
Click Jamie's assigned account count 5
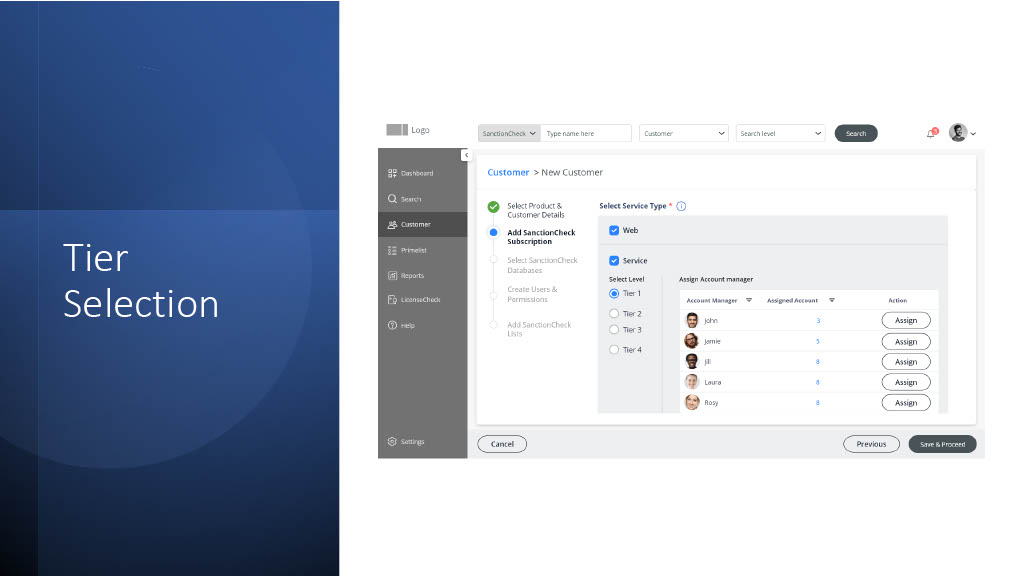click(818, 342)
